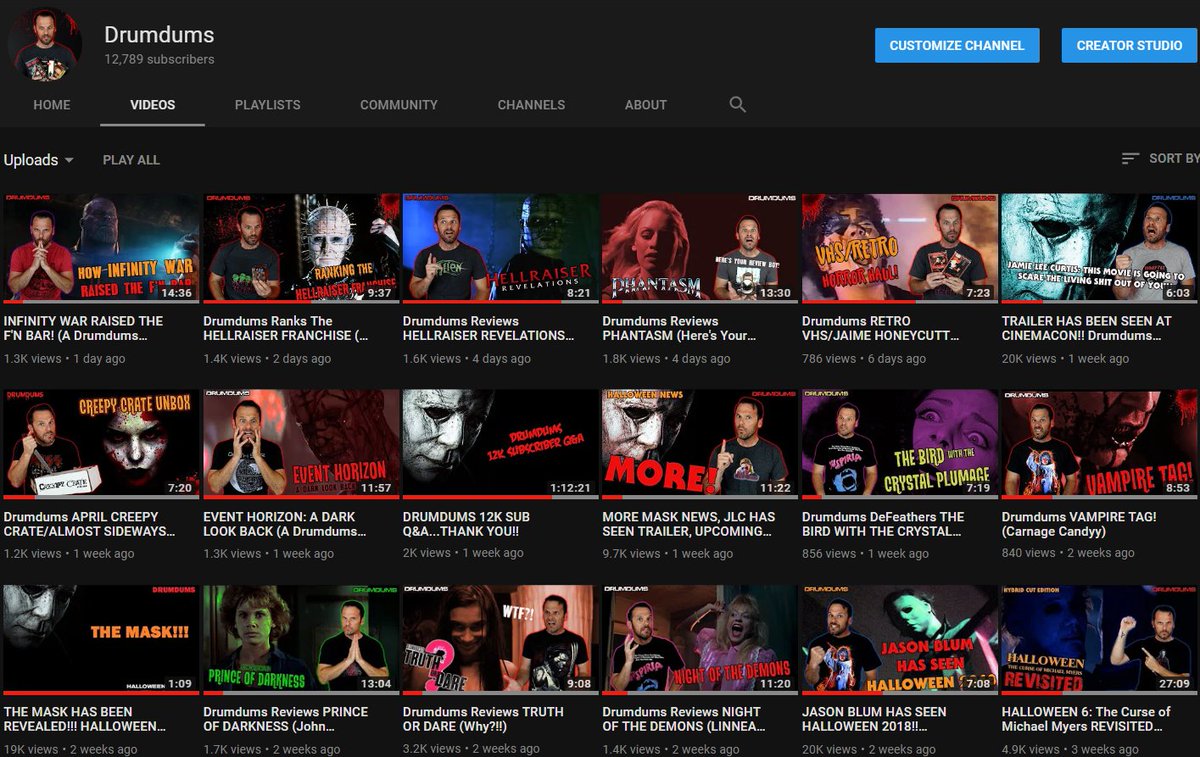This screenshot has height=757, width=1200.
Task: Click '9.7K views · 1 week ago' text
Action: pyautogui.click(x=668, y=553)
